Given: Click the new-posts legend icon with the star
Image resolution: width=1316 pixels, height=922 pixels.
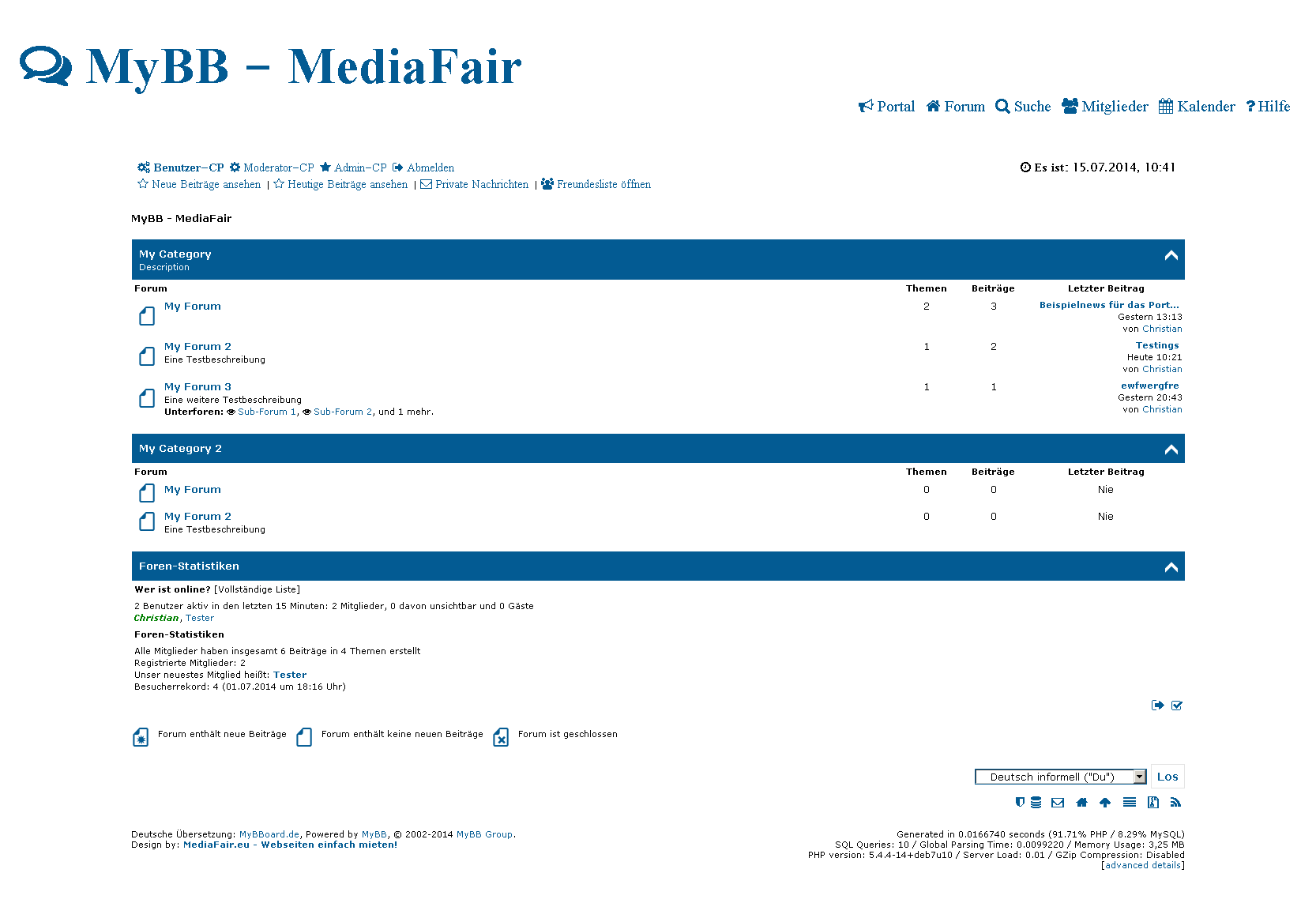Looking at the screenshot, I should pos(141,738).
